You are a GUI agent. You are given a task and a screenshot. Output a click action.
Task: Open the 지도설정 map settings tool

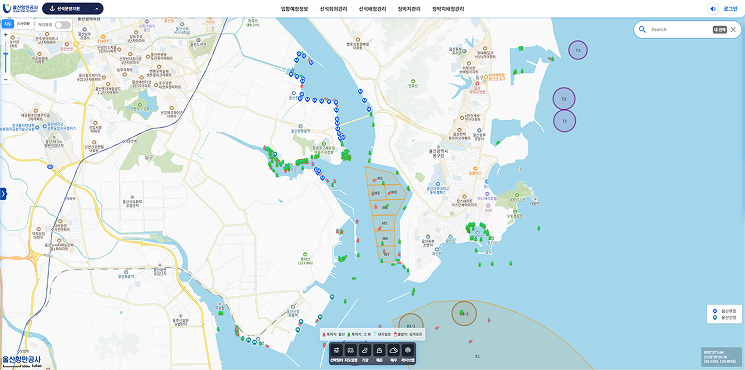pos(350,354)
